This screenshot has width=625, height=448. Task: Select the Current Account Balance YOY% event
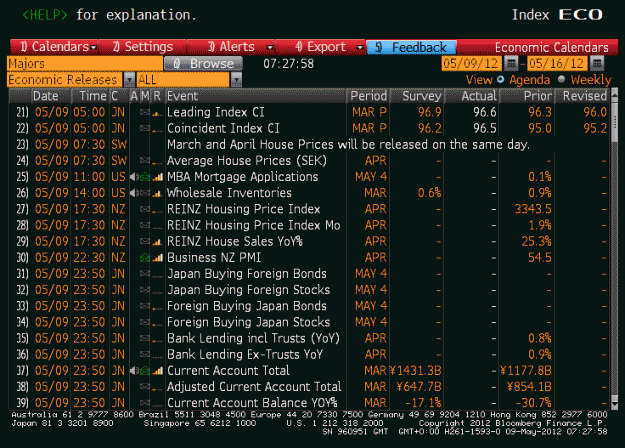point(252,403)
